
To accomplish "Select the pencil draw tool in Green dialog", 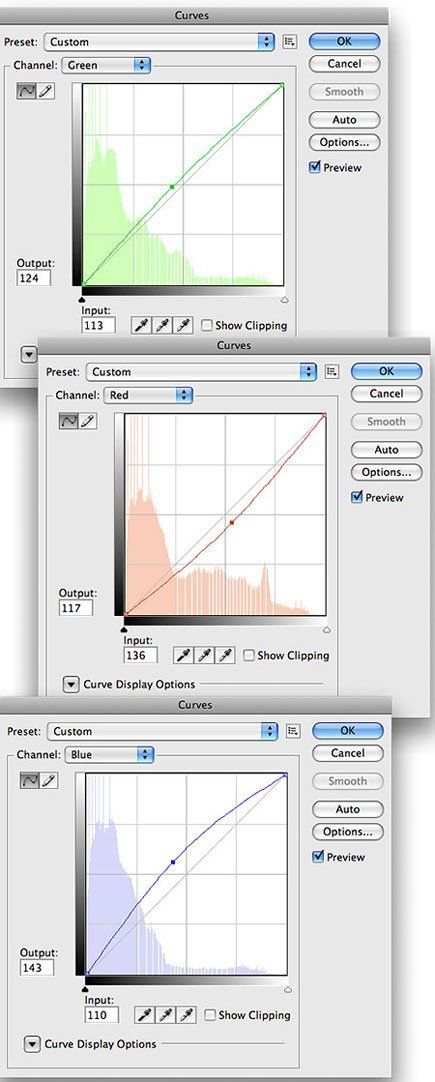I will [x=46, y=91].
